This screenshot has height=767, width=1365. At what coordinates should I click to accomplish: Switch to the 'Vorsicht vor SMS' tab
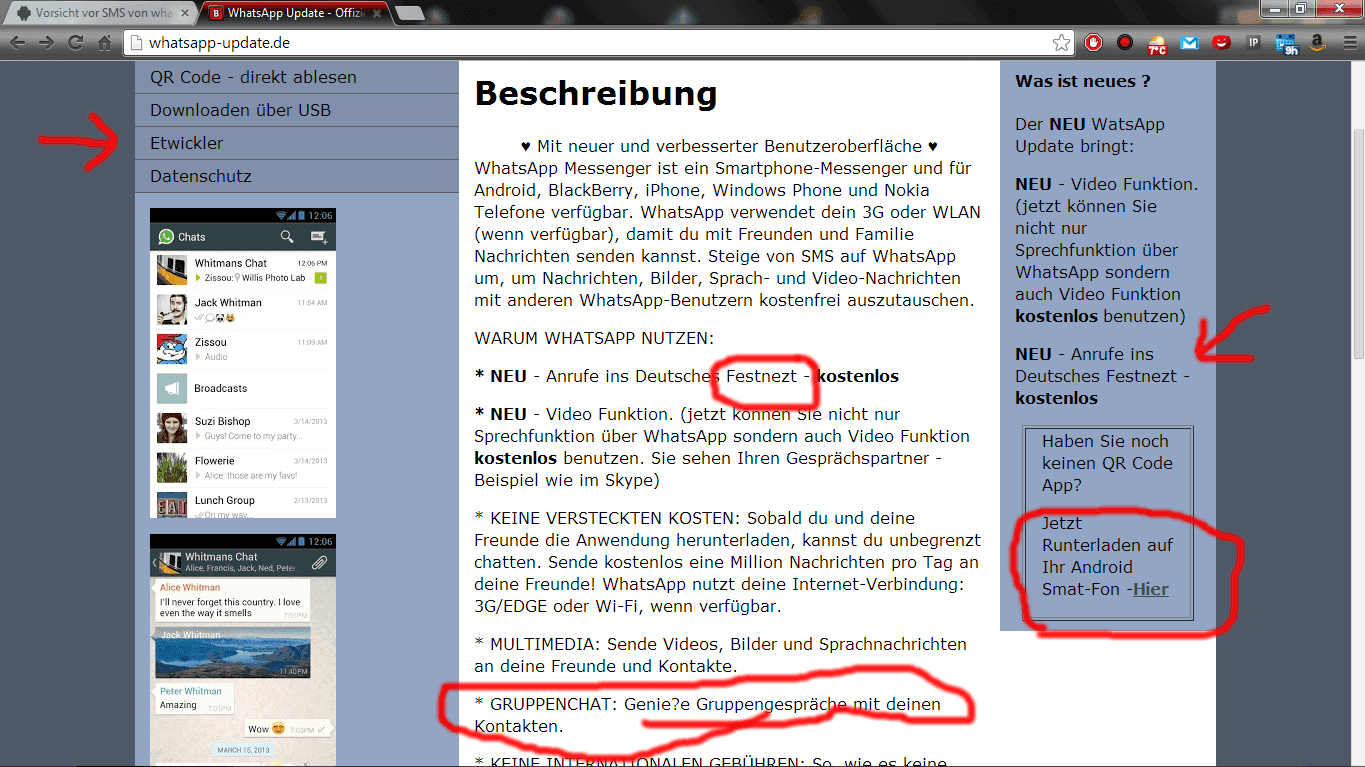click(x=100, y=13)
